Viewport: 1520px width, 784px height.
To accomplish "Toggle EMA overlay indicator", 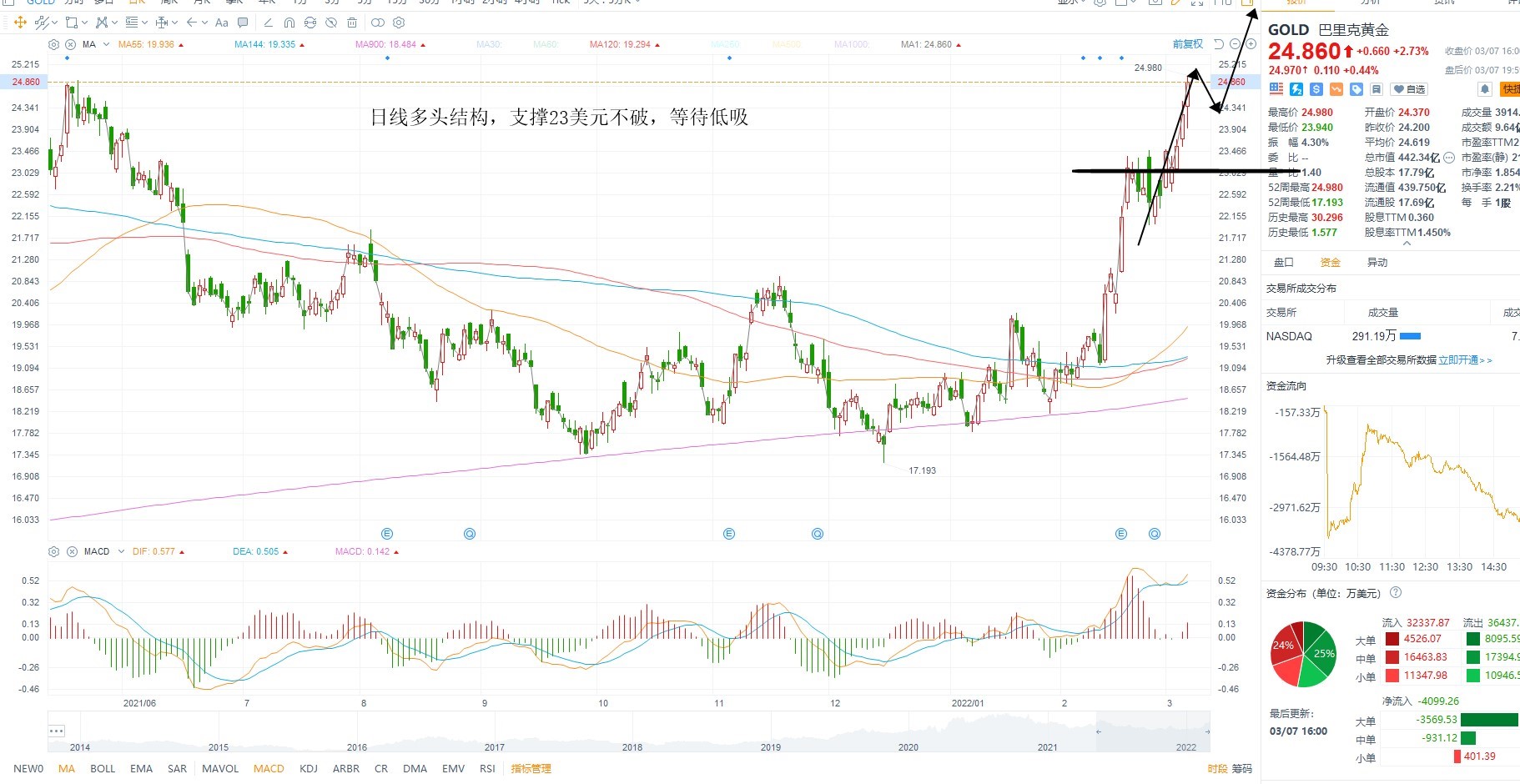I will click(141, 769).
